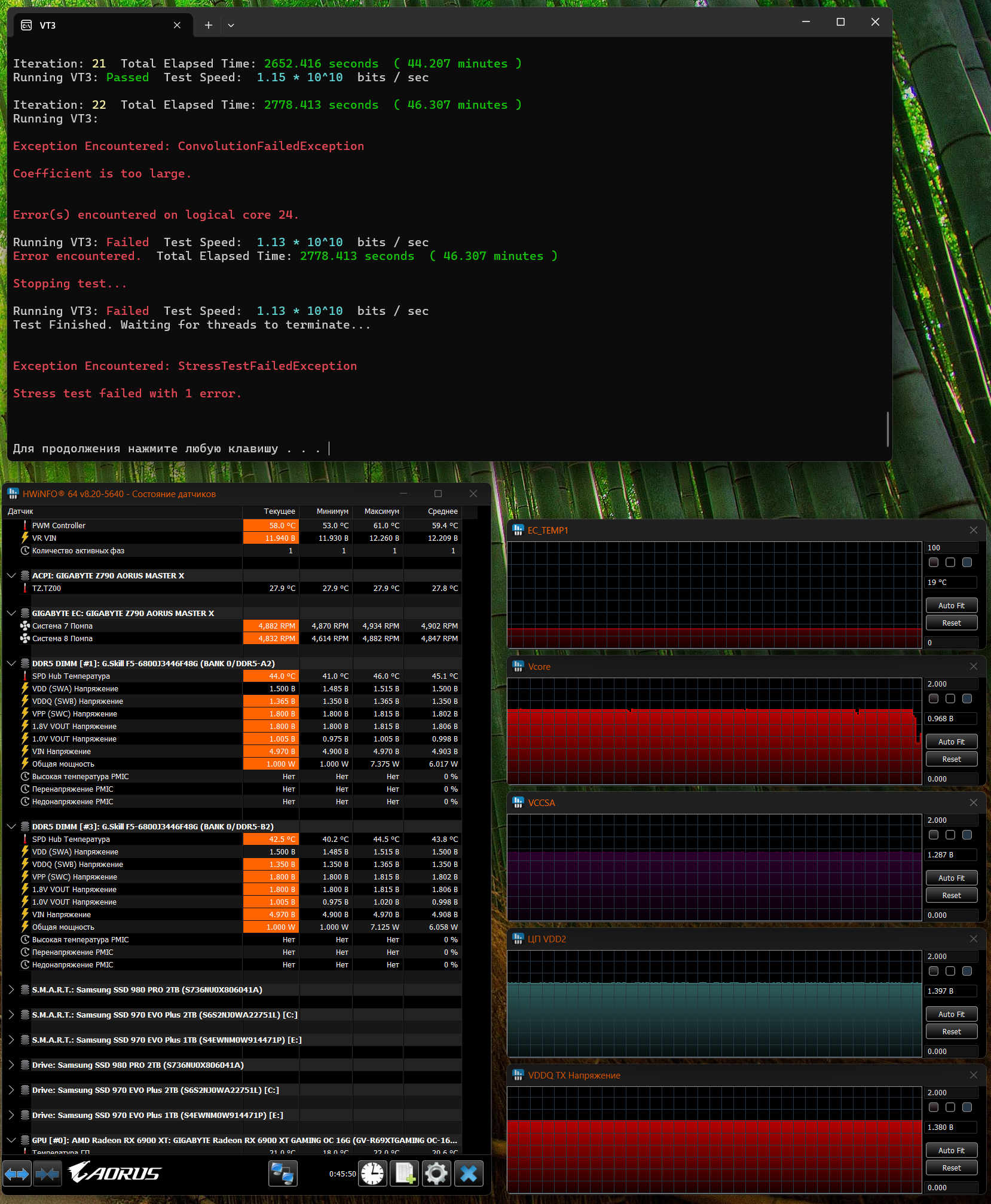Reset min/max values with the clock icon
The width and height of the screenshot is (991, 1204).
[373, 1174]
